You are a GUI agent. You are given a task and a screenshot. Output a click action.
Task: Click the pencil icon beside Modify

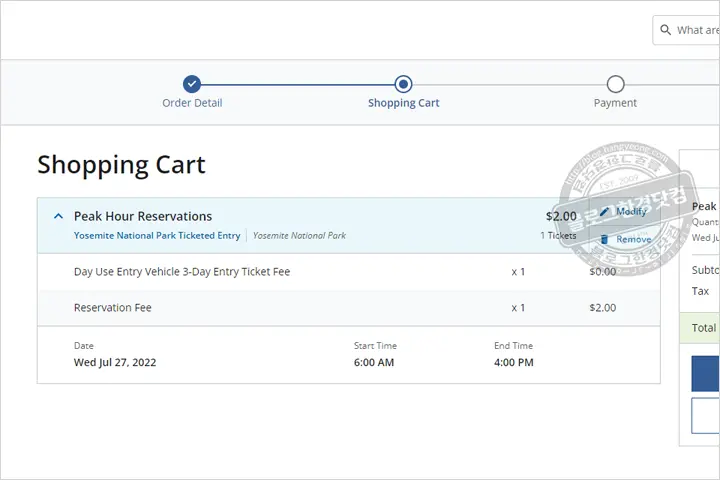[604, 212]
